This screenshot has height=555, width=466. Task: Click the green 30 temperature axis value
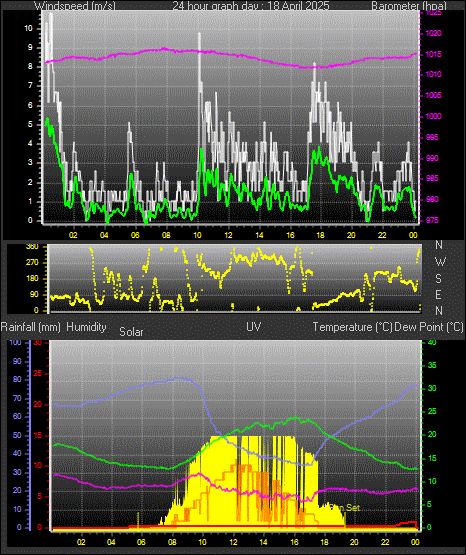432,389
